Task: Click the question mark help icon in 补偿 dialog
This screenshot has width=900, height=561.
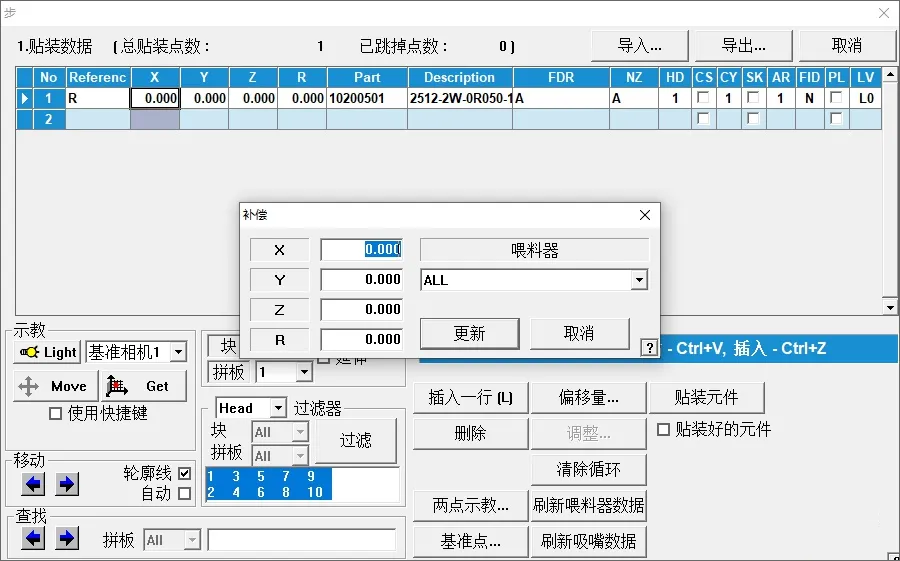Action: pos(649,348)
